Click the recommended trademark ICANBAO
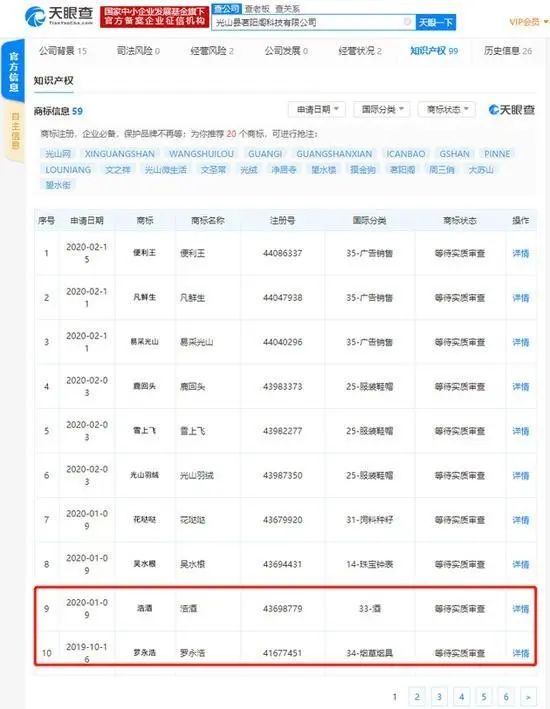Viewport: 550px width, 709px height. [x=406, y=154]
